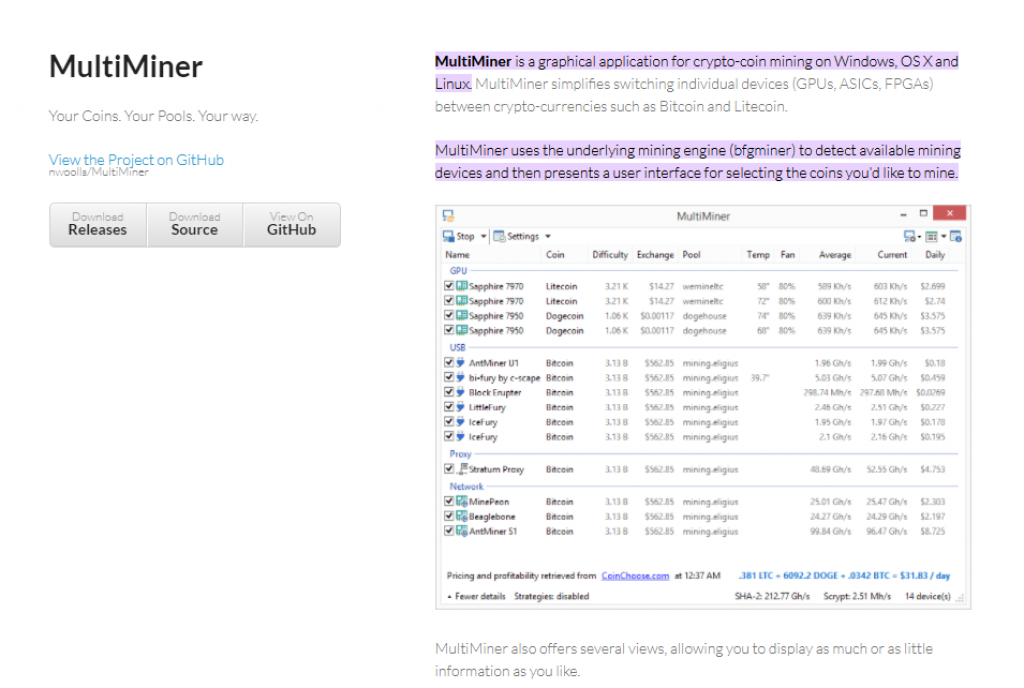Open the Settings dropdown arrow
This screenshot has width=1024, height=688.
[548, 236]
